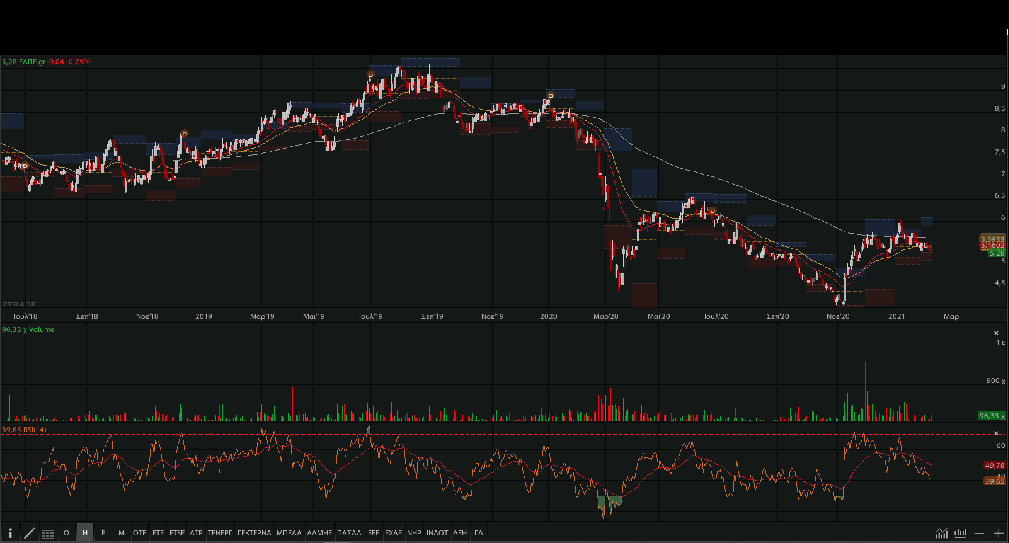Viewport: 1009px width, 543px height.
Task: Open the indicators line-chart icon at bottom right
Action: click(x=942, y=533)
